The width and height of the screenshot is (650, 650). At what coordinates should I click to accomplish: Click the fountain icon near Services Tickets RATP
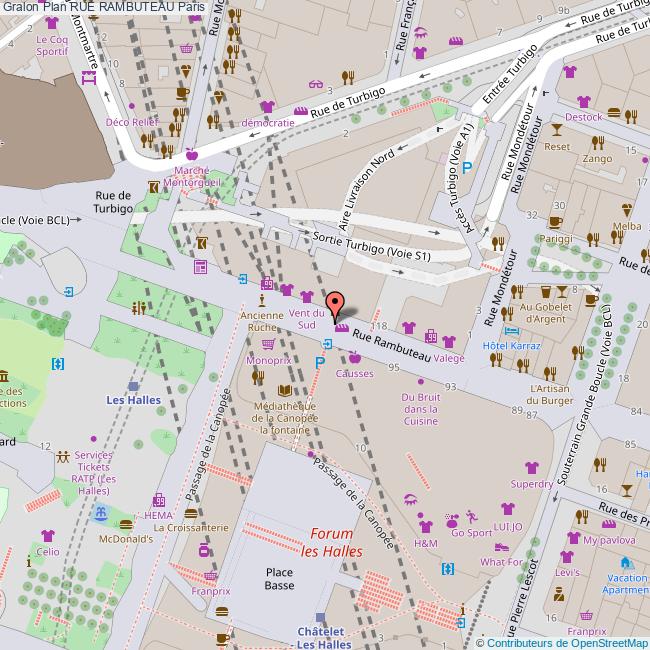tap(99, 513)
